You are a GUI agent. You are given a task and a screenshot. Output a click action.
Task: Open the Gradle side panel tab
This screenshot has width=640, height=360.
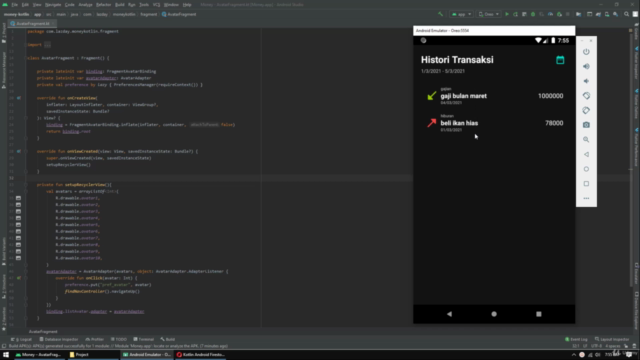click(x=636, y=31)
